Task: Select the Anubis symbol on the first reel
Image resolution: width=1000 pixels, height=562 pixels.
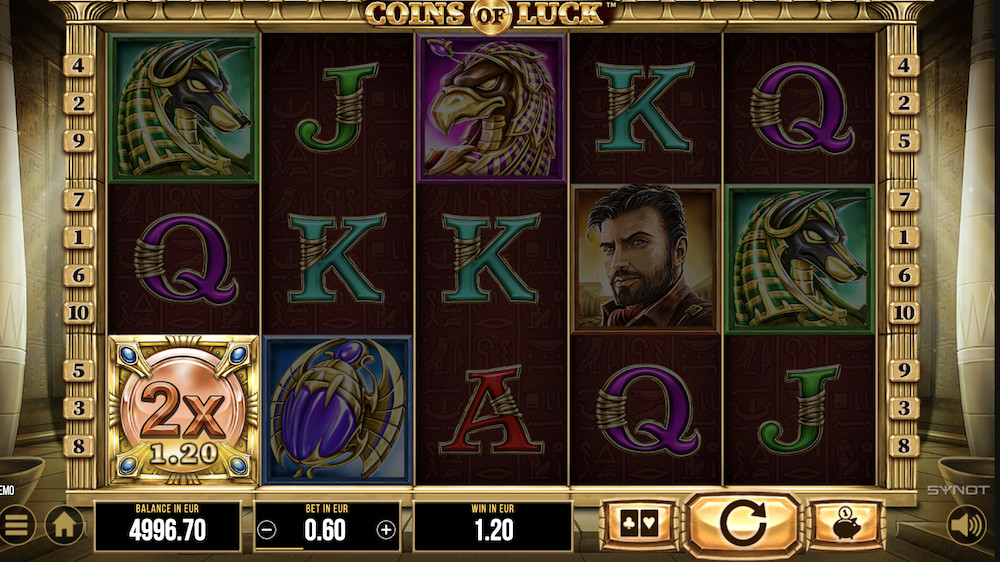Action: 184,108
